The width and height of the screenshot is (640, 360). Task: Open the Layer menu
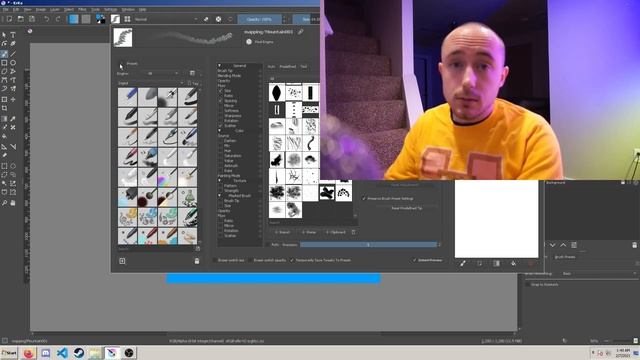(x=55, y=9)
